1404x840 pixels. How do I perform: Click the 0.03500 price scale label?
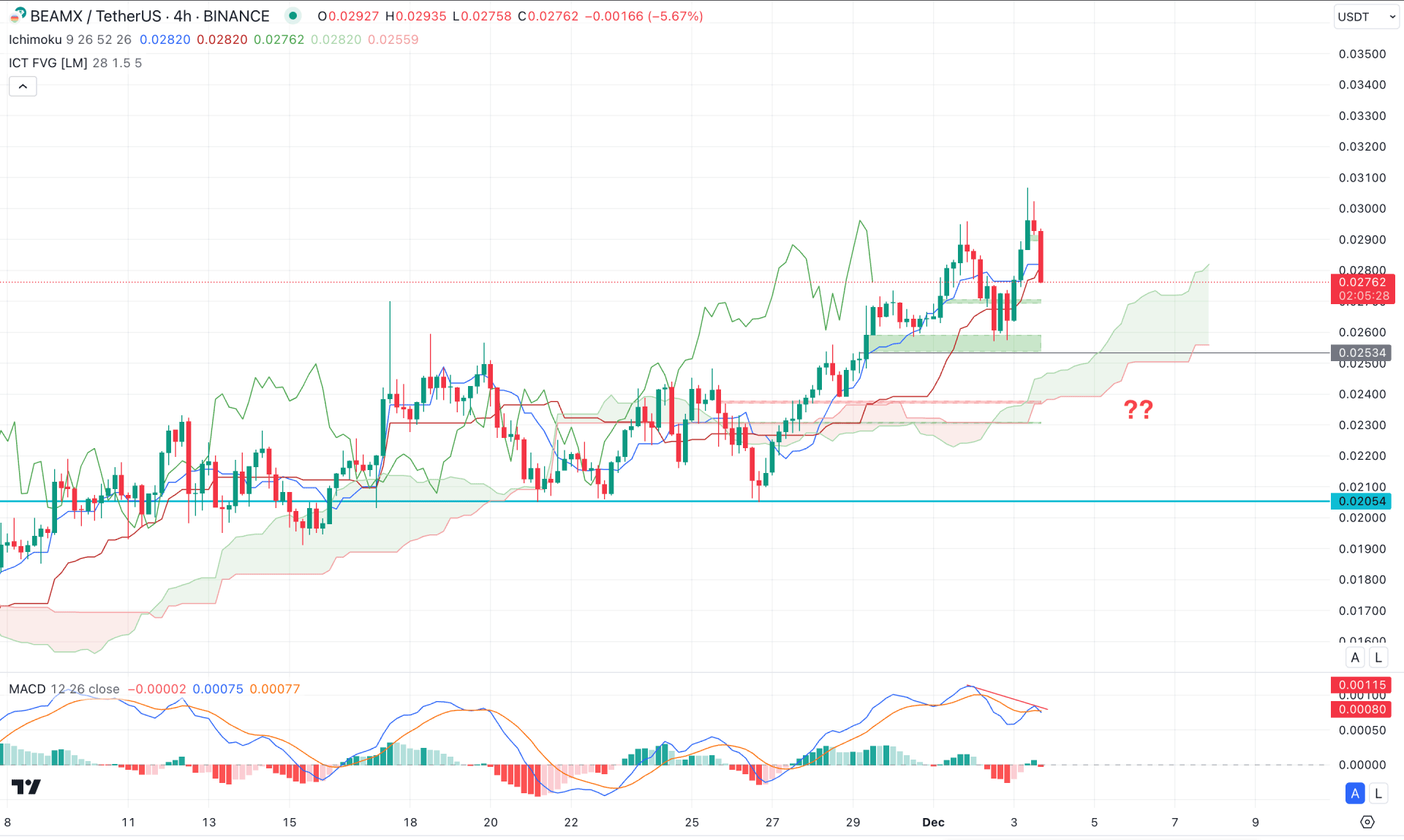click(1362, 54)
